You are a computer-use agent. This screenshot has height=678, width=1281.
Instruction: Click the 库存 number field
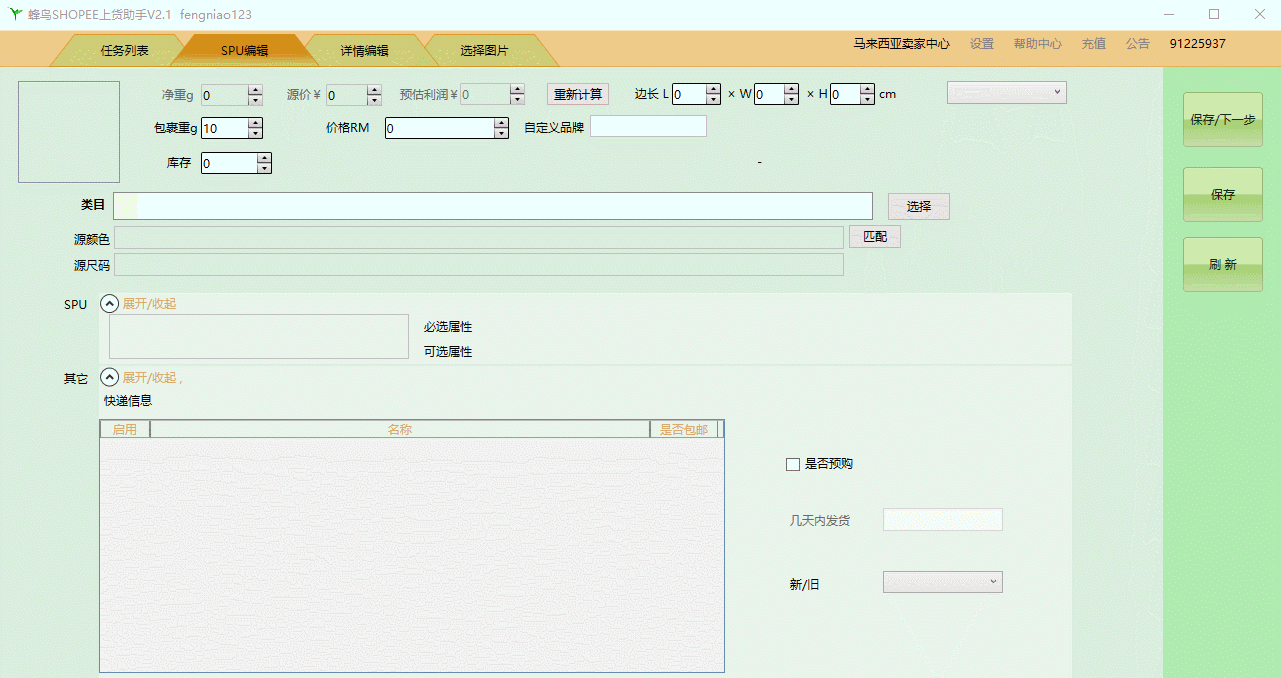(229, 163)
